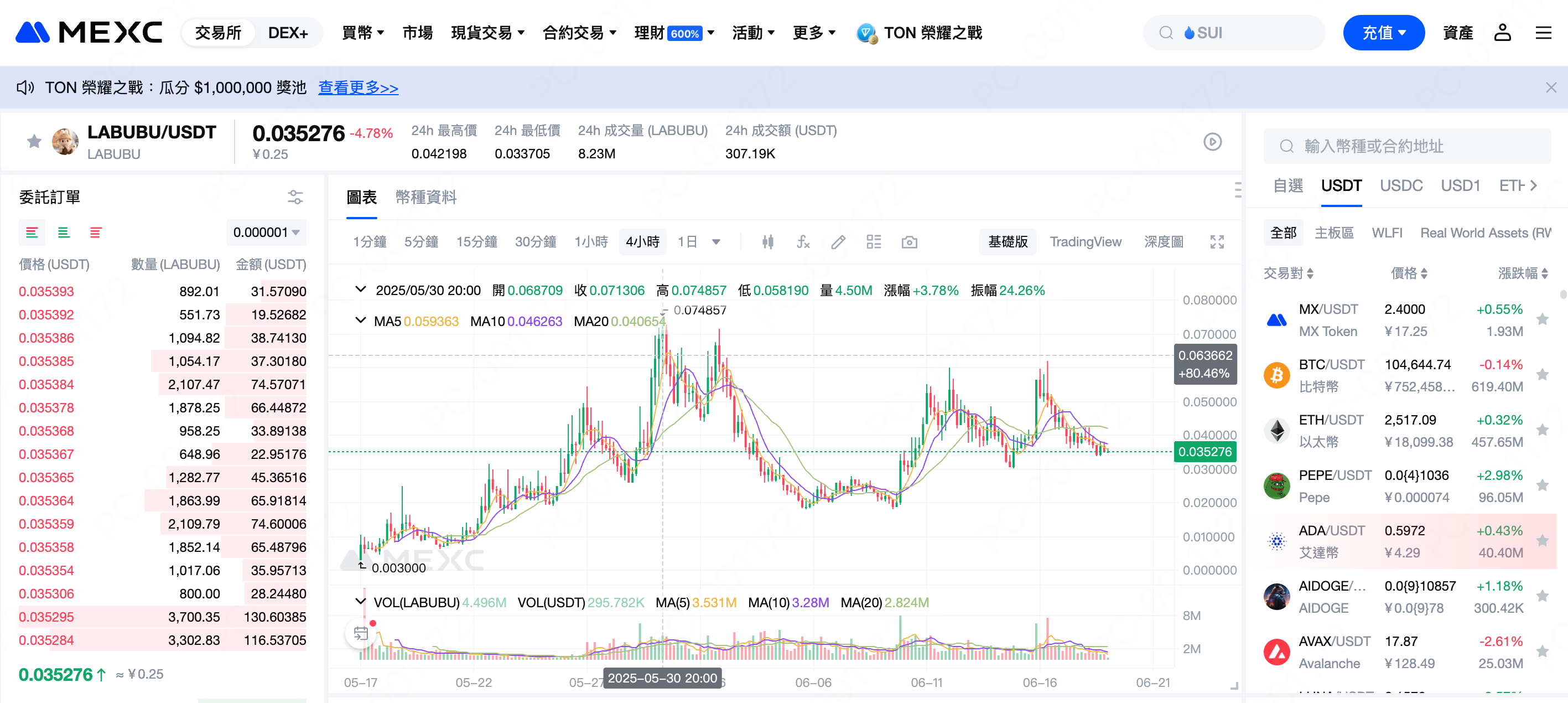Open the 理財 dropdown menu
This screenshot has width=1568, height=703.
pyautogui.click(x=674, y=32)
